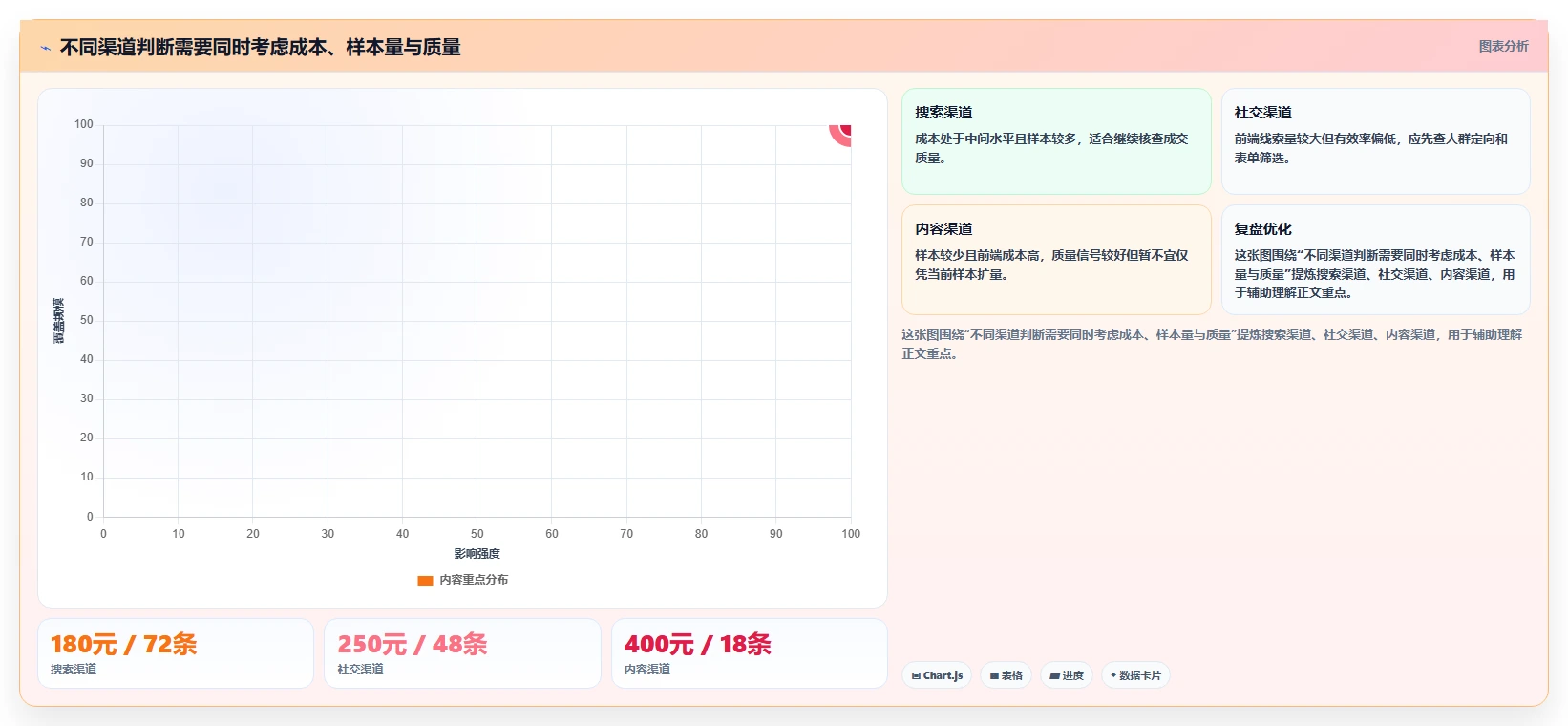Select the Chart.js tag chip

(x=937, y=675)
